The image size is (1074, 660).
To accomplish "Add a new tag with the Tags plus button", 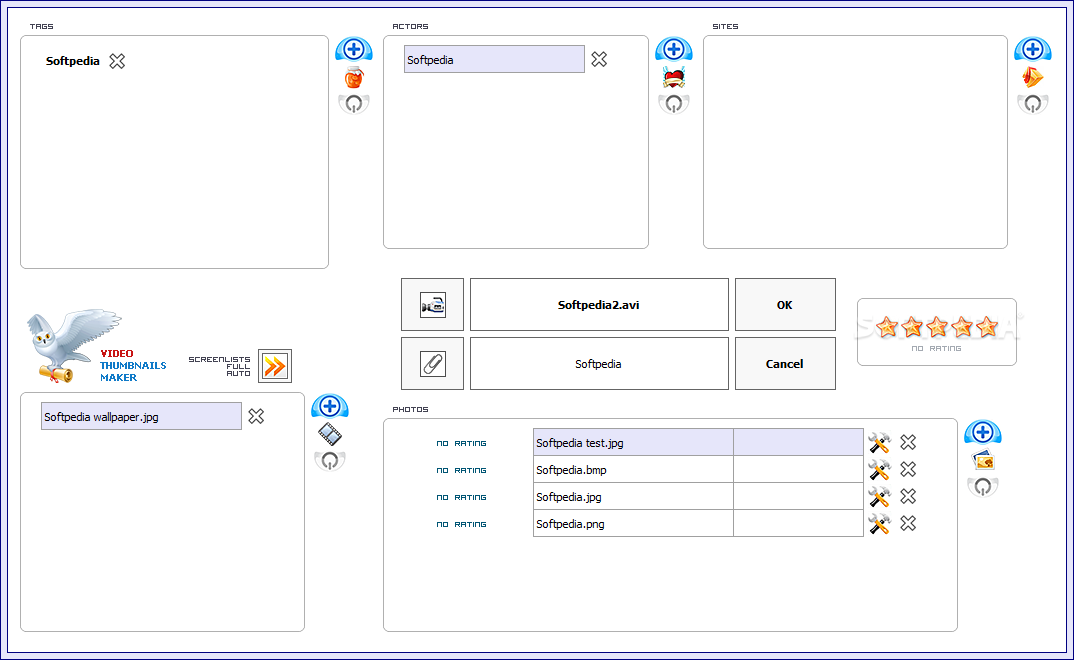I will coord(353,49).
